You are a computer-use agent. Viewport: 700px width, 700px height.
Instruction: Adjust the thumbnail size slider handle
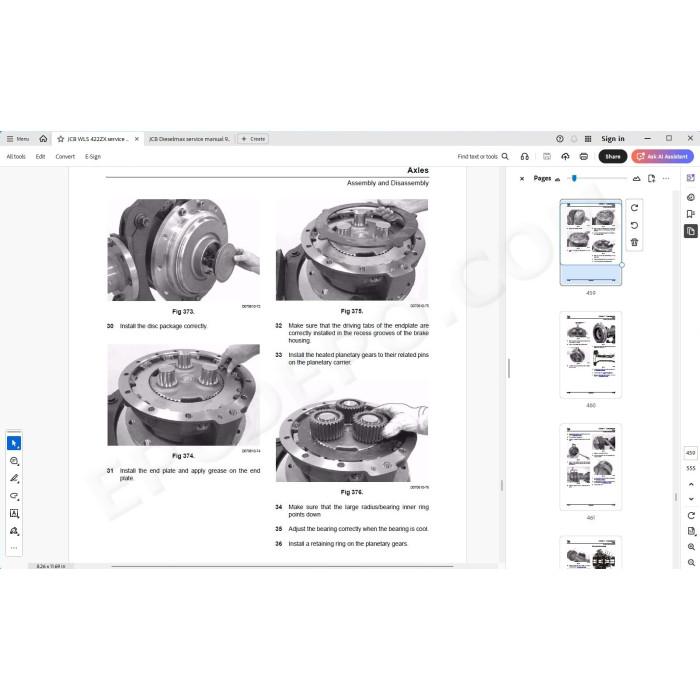574,178
